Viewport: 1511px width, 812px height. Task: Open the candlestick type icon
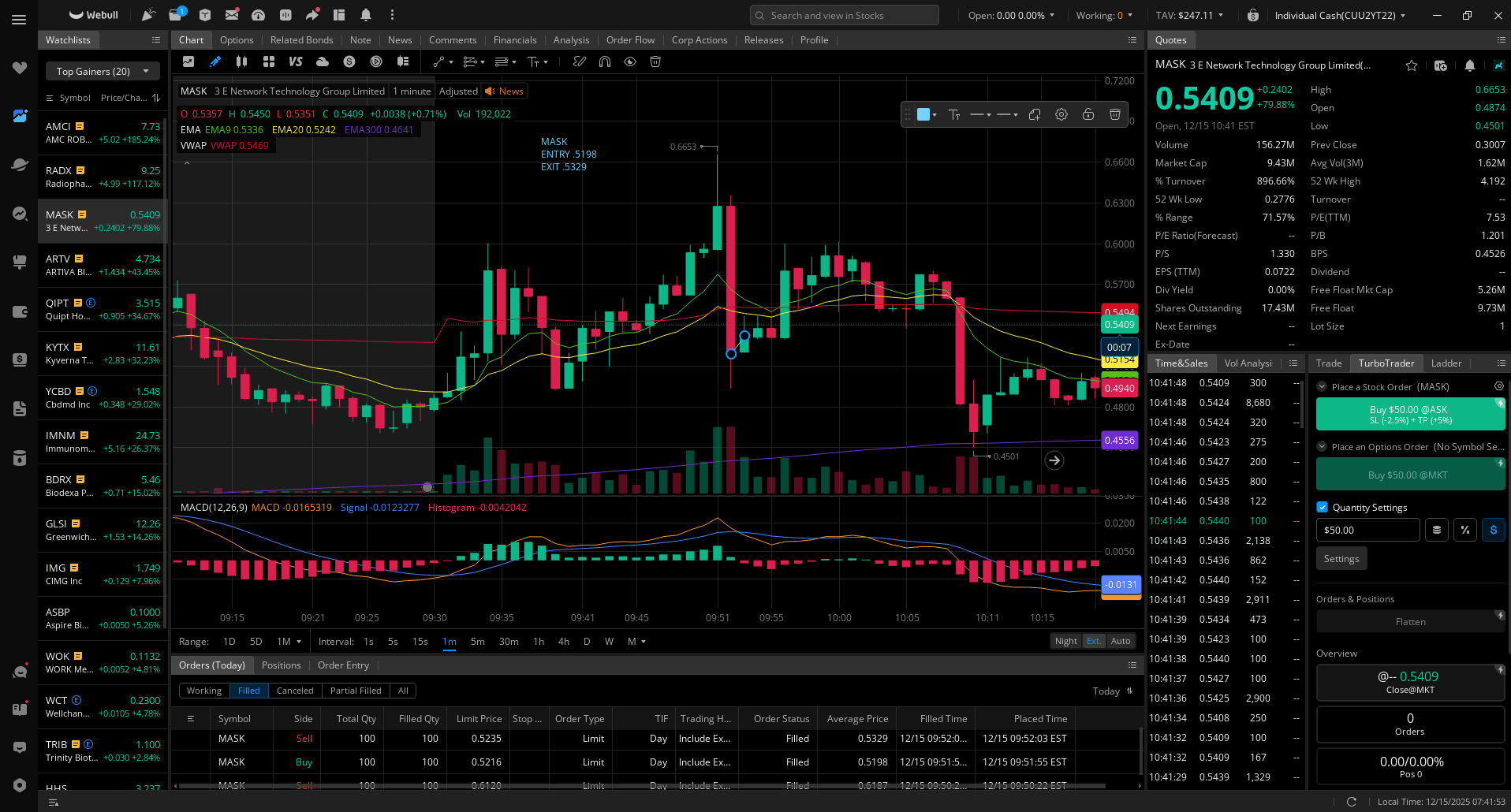click(x=242, y=61)
